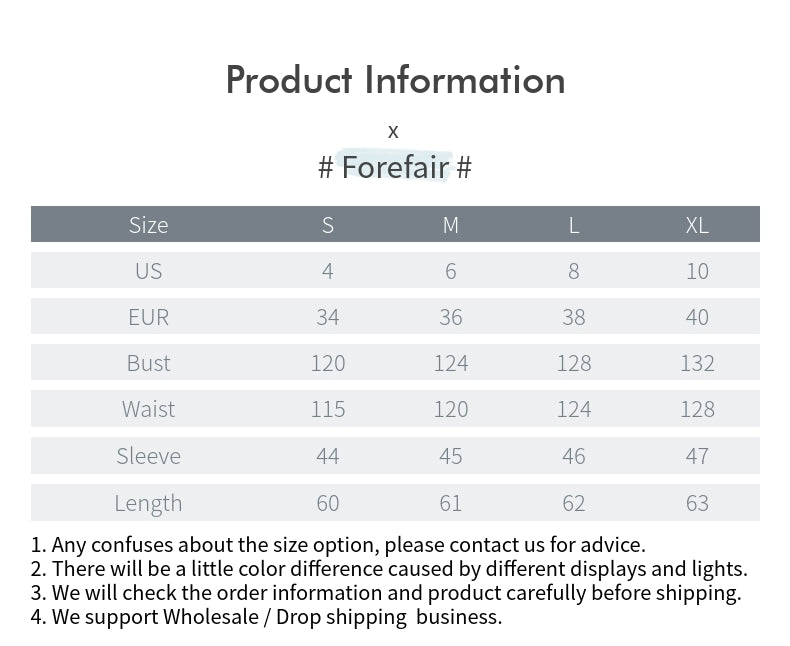Click Length value 63 for XL
Viewport: 790px width, 646px height.
pos(697,502)
